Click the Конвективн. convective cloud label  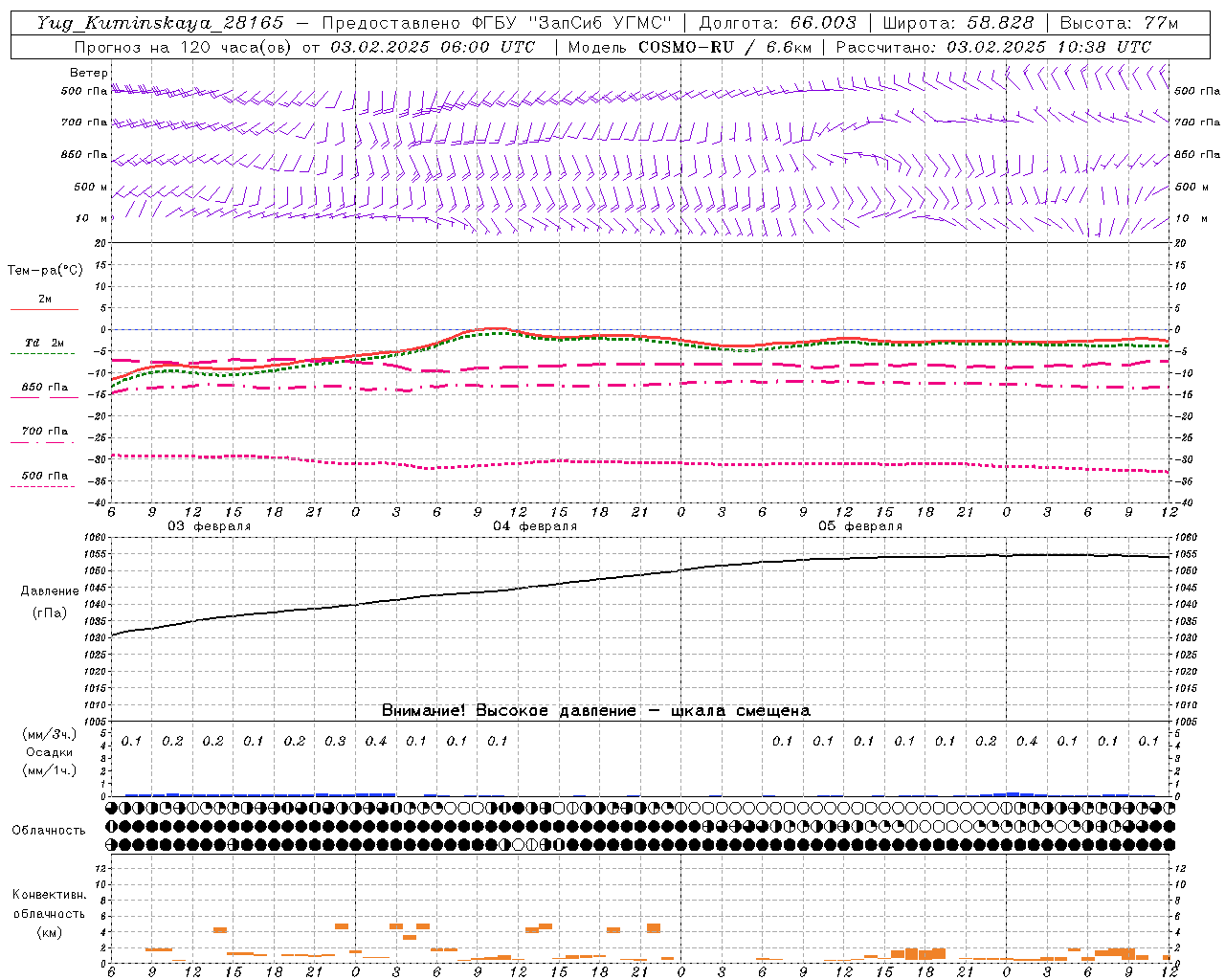50,895
